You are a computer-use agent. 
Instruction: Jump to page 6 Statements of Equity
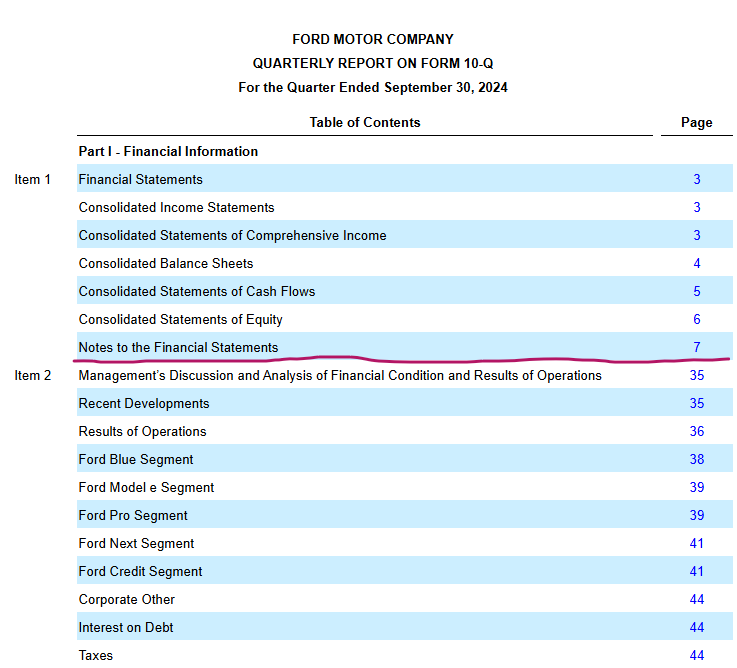click(697, 319)
